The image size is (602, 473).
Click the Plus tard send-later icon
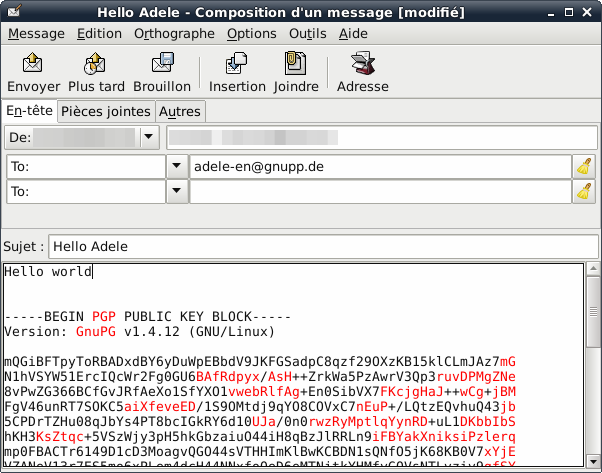[x=97, y=65]
